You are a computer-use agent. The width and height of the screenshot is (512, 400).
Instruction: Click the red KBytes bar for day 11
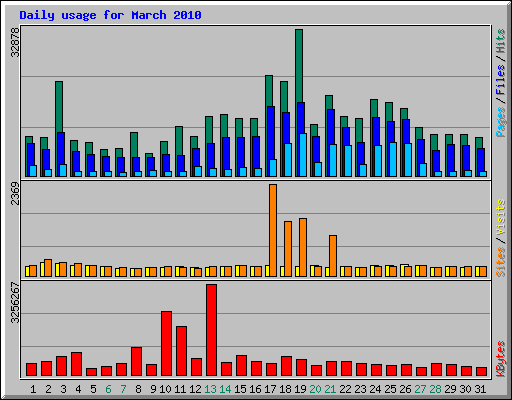(x=181, y=351)
